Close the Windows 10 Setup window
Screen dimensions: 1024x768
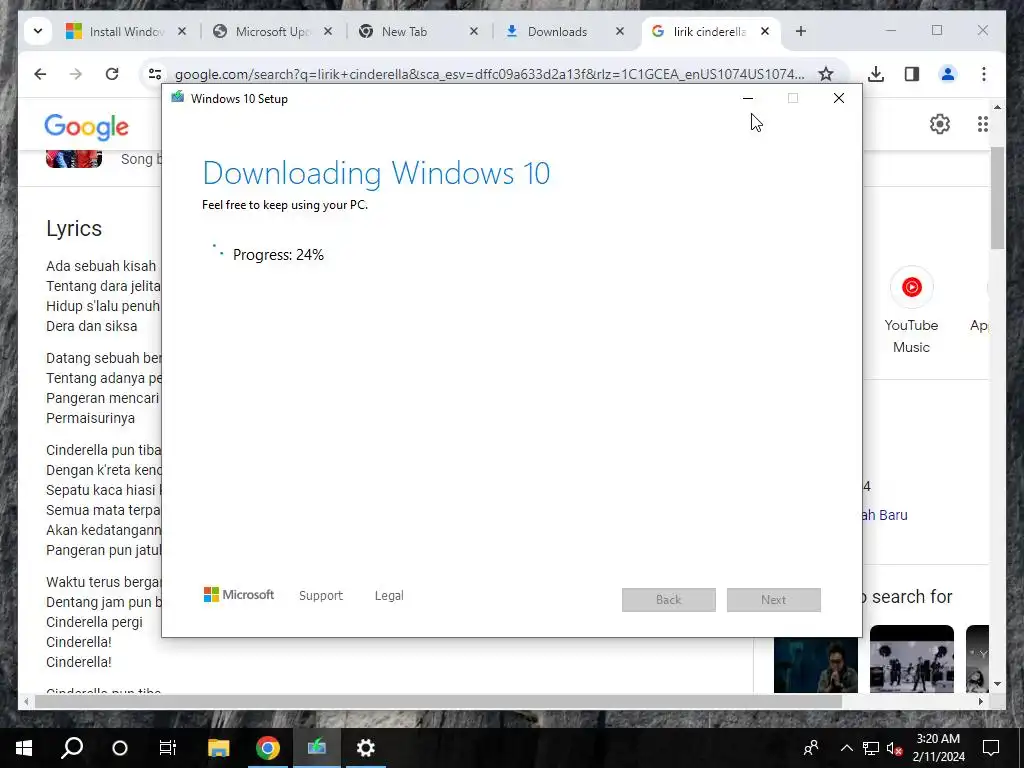tap(839, 98)
